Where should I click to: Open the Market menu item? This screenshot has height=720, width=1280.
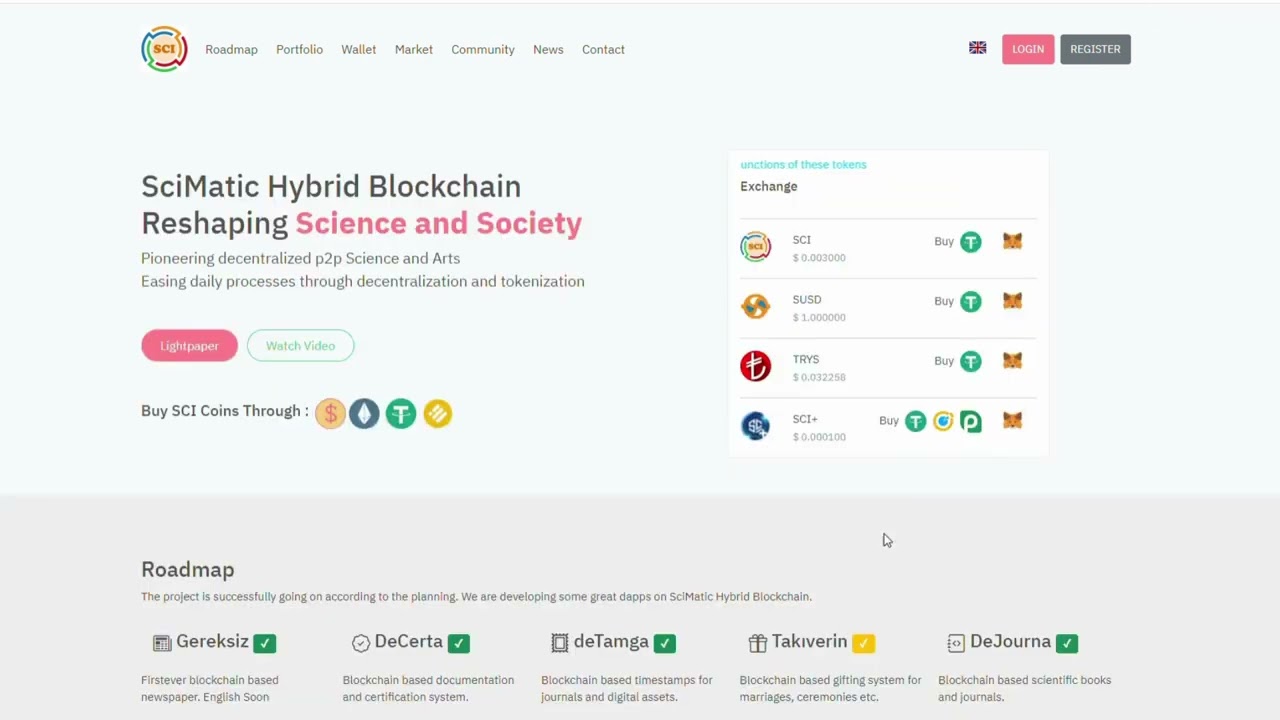tap(414, 49)
